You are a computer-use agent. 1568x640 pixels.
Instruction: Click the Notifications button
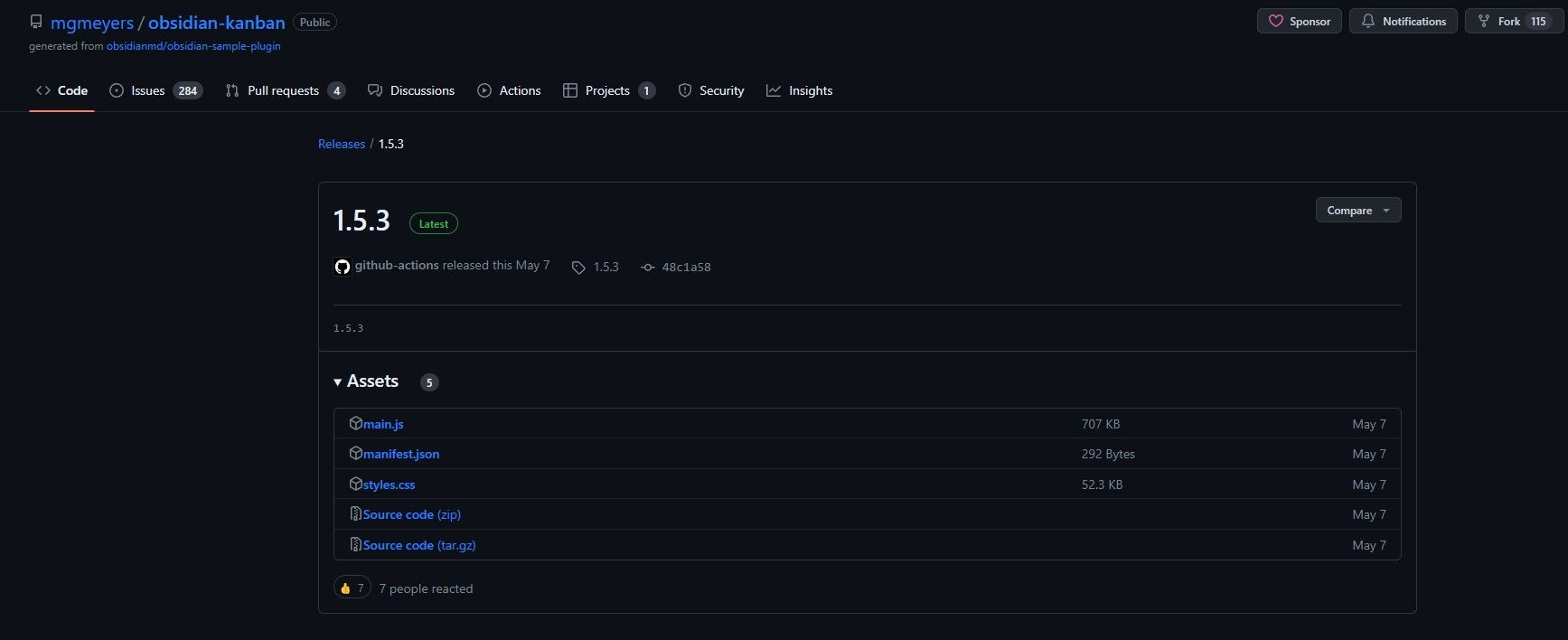pyautogui.click(x=1403, y=21)
